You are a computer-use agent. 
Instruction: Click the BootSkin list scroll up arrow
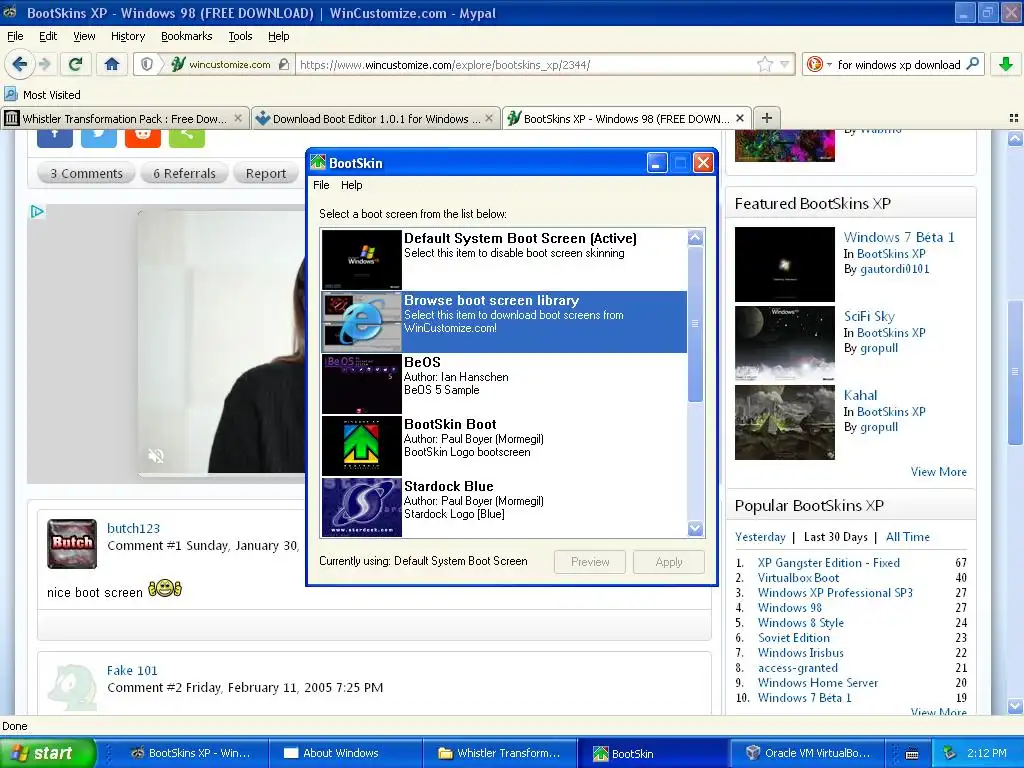695,238
